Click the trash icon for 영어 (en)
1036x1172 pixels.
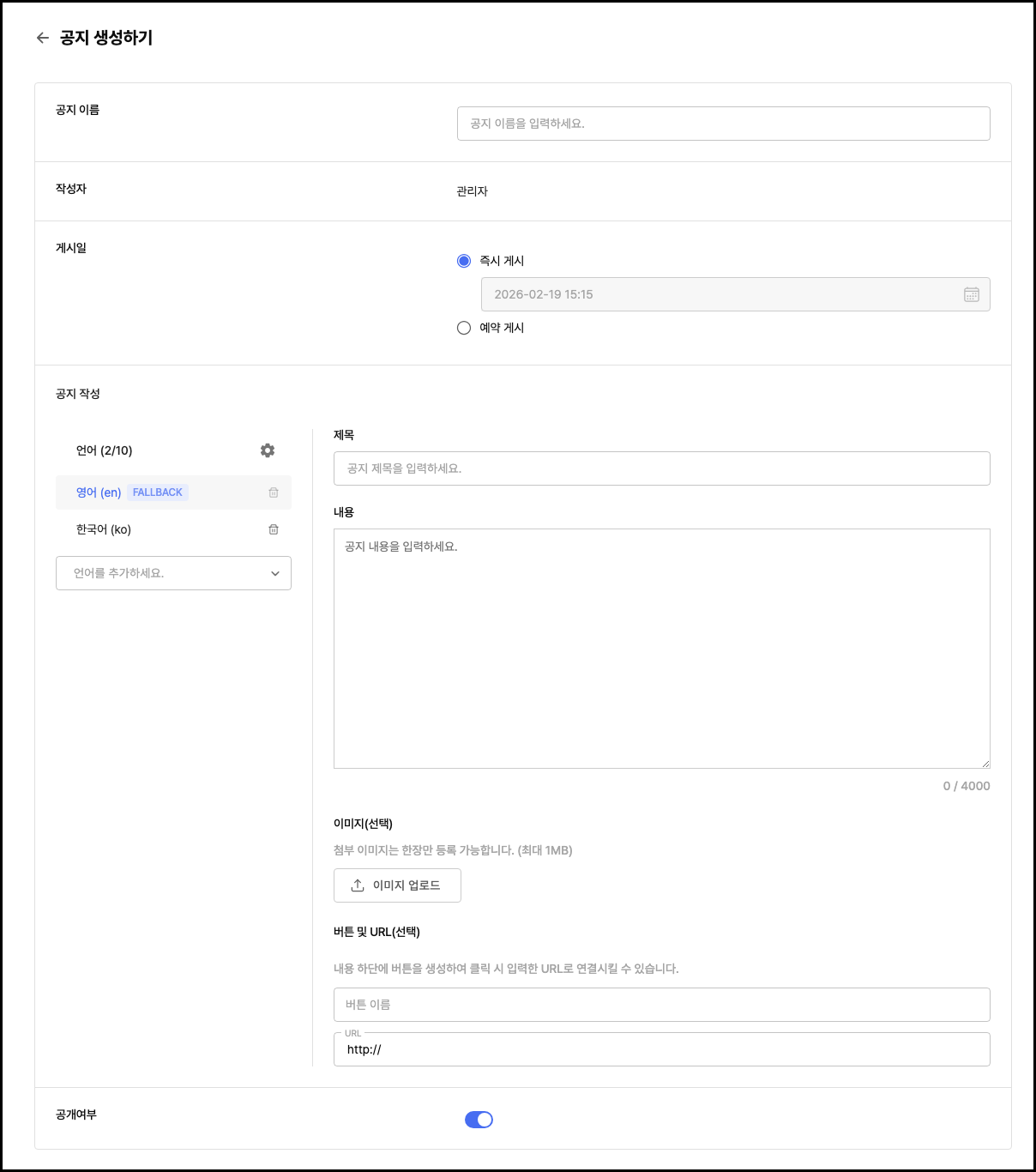(274, 492)
